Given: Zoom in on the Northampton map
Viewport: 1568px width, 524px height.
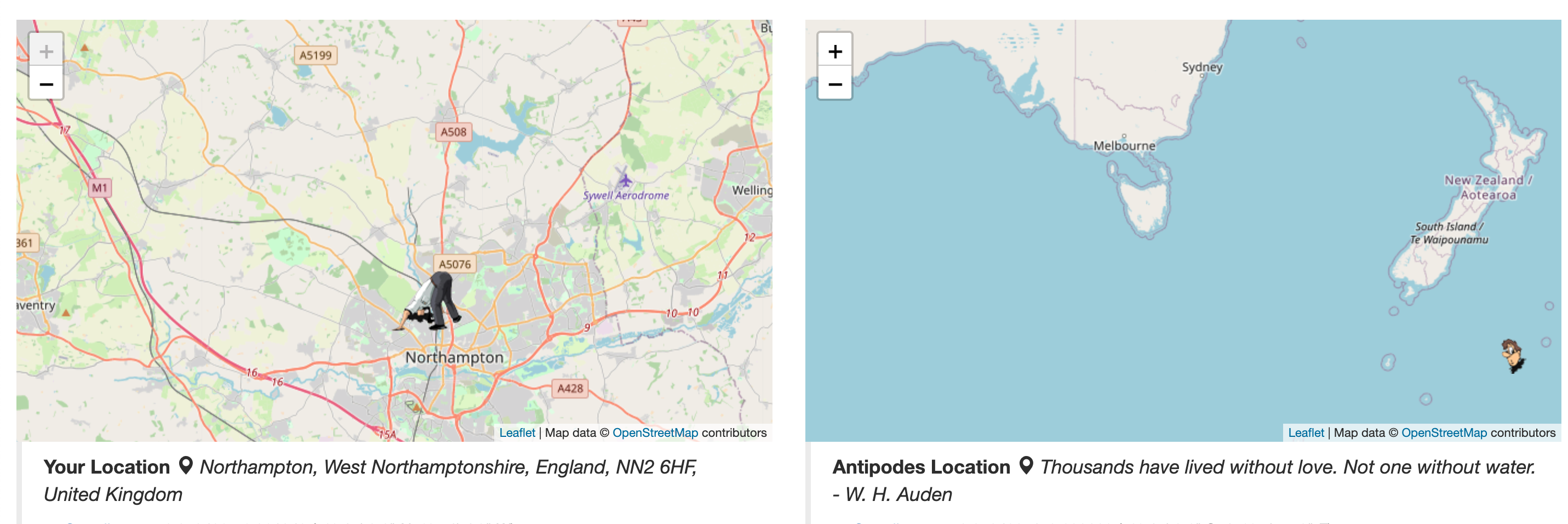Looking at the screenshot, I should (46, 51).
